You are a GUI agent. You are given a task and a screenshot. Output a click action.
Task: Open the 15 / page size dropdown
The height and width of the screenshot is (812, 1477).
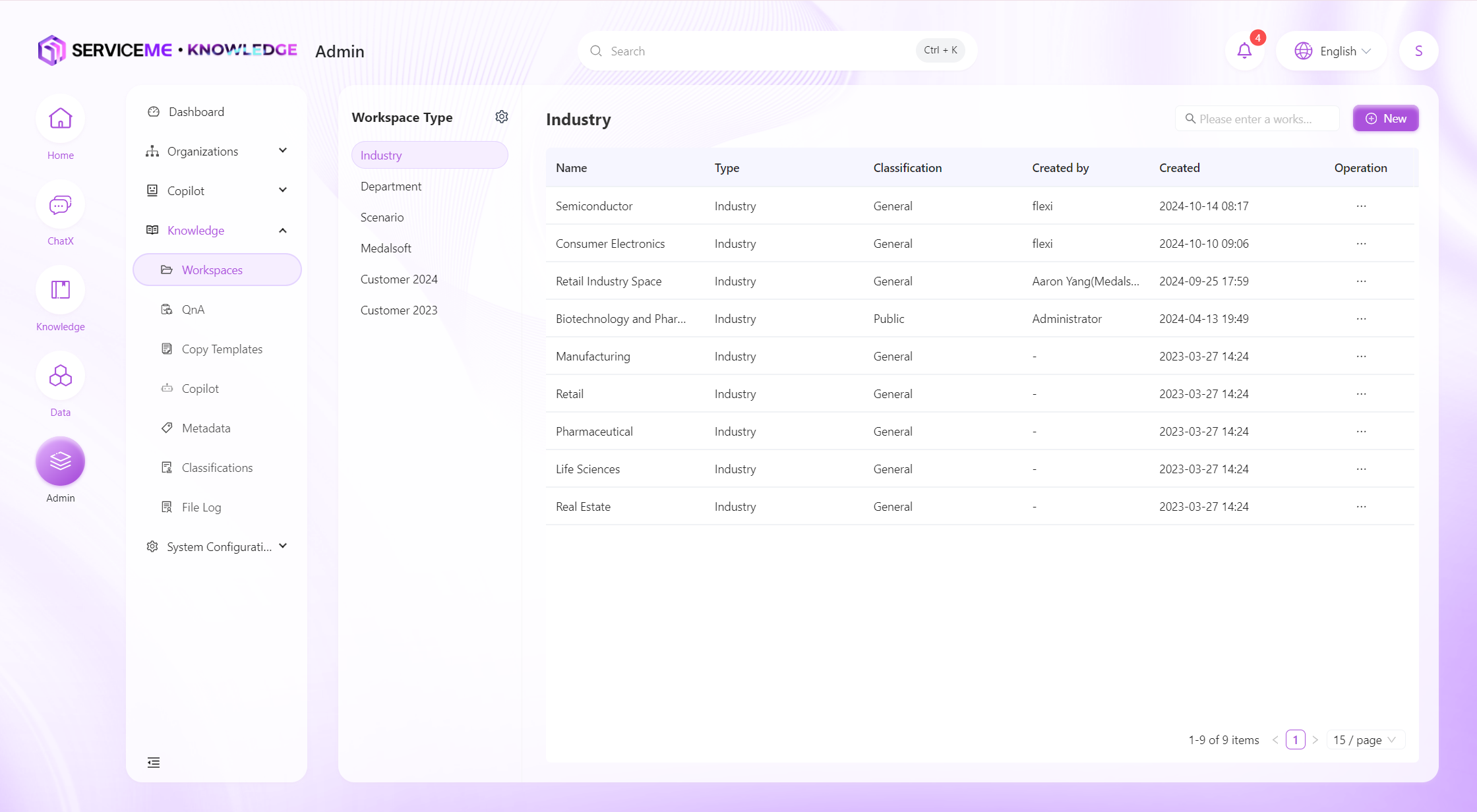point(1365,739)
